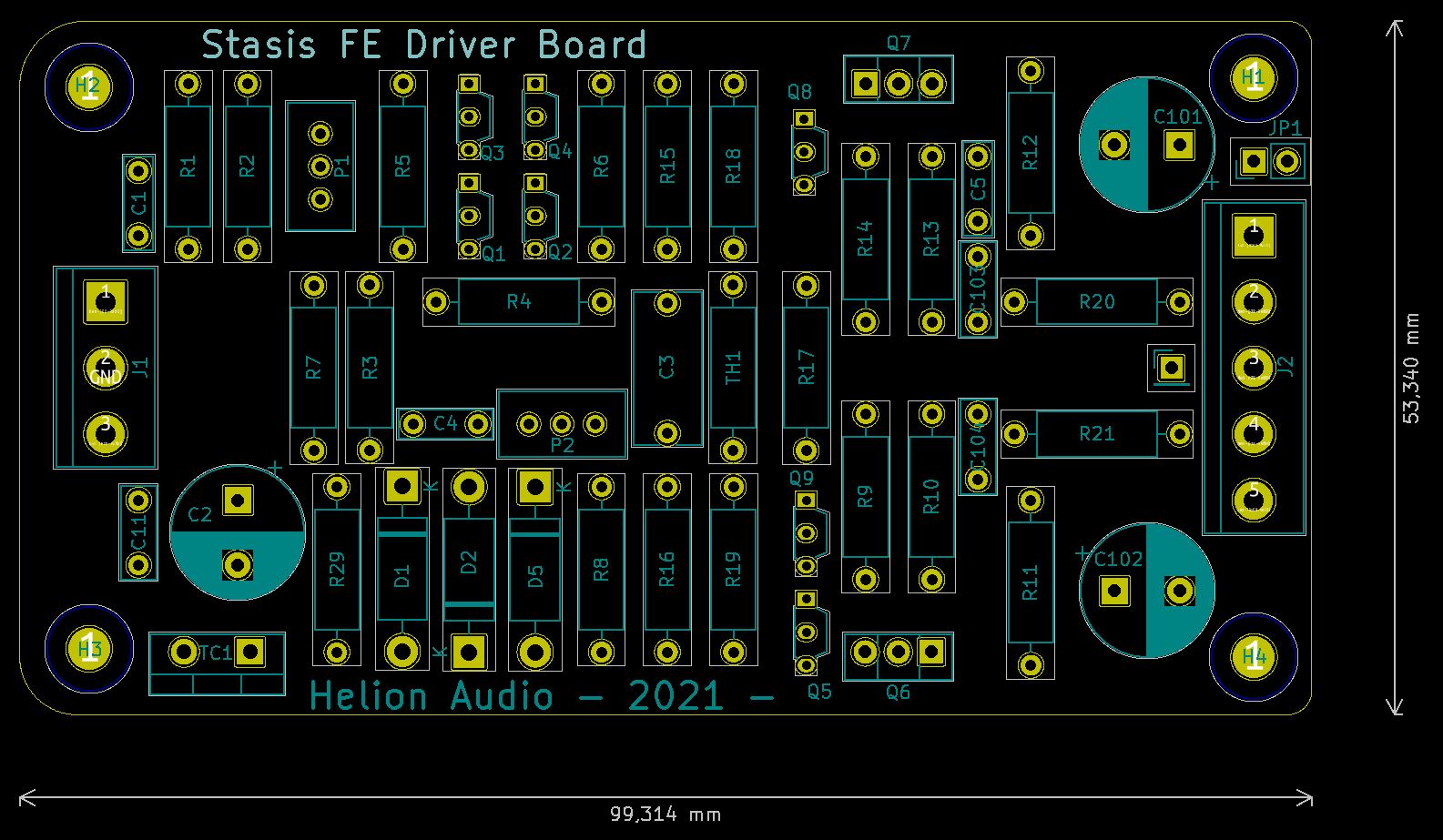Select capacitor C101 footprint

pyautogui.click(x=1147, y=145)
